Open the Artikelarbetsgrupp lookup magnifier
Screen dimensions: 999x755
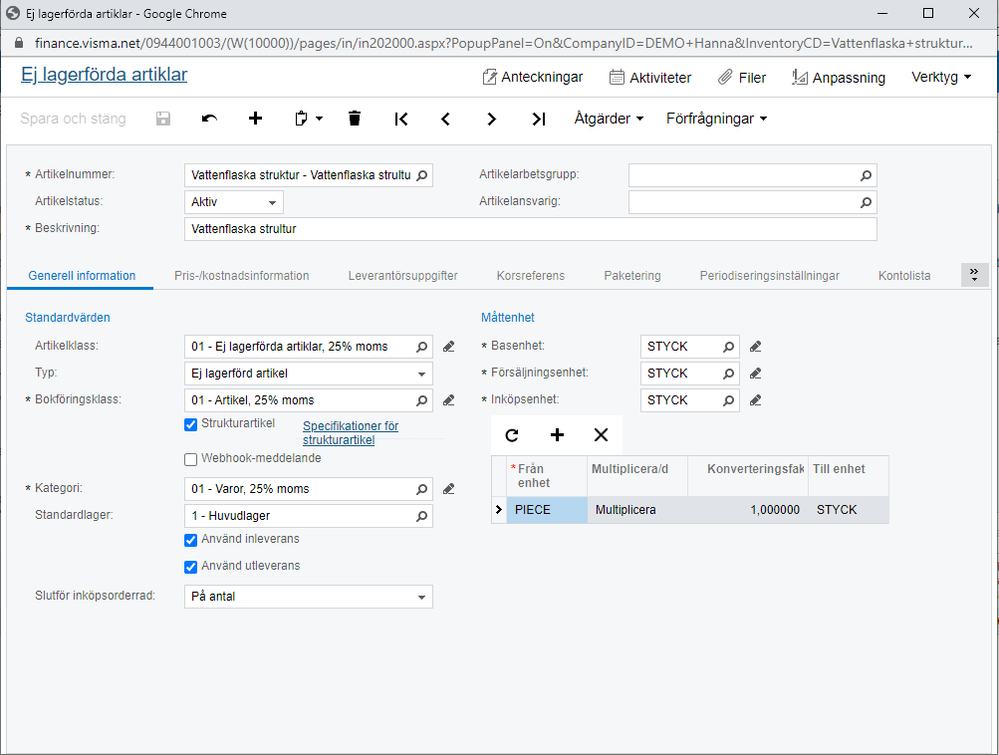coord(865,175)
